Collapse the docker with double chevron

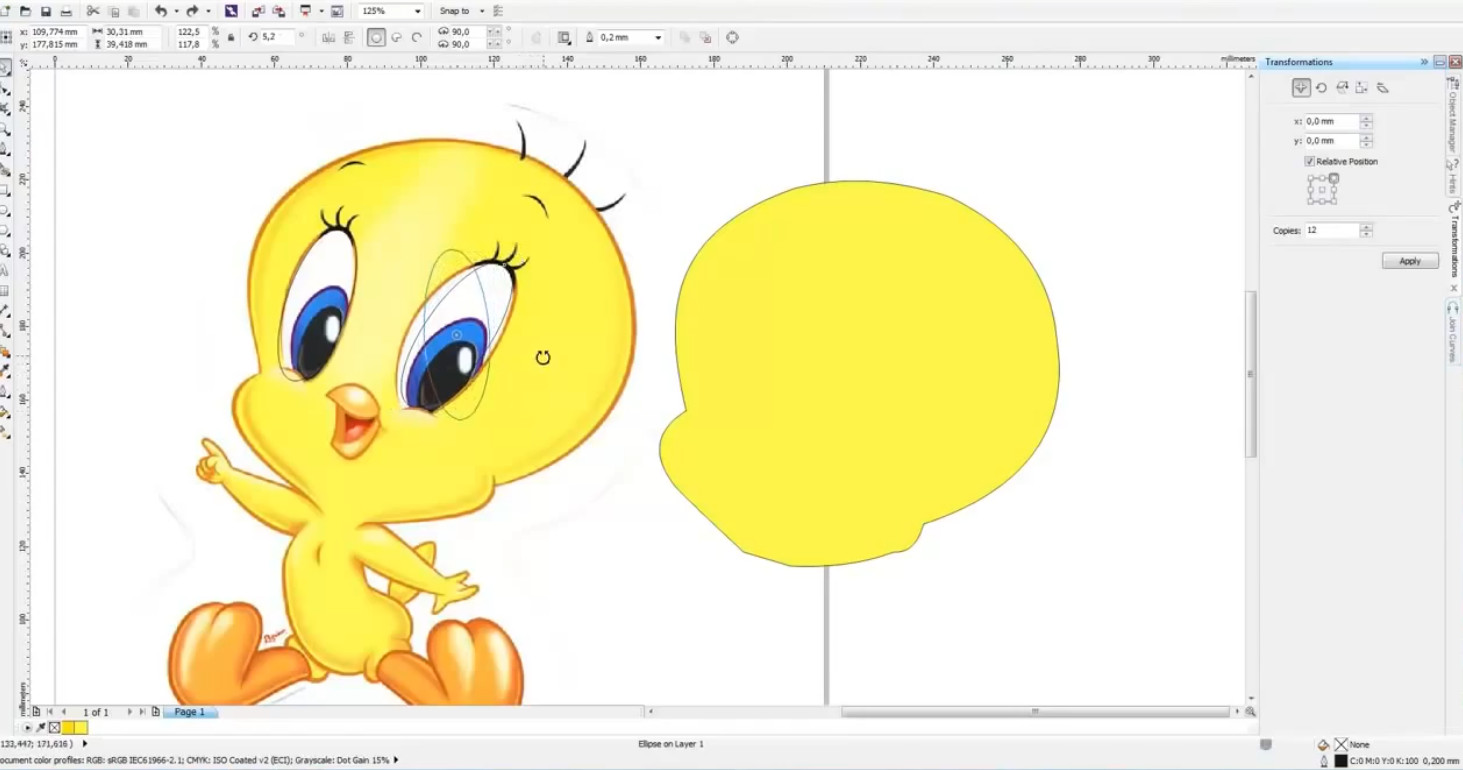pyautogui.click(x=1424, y=62)
